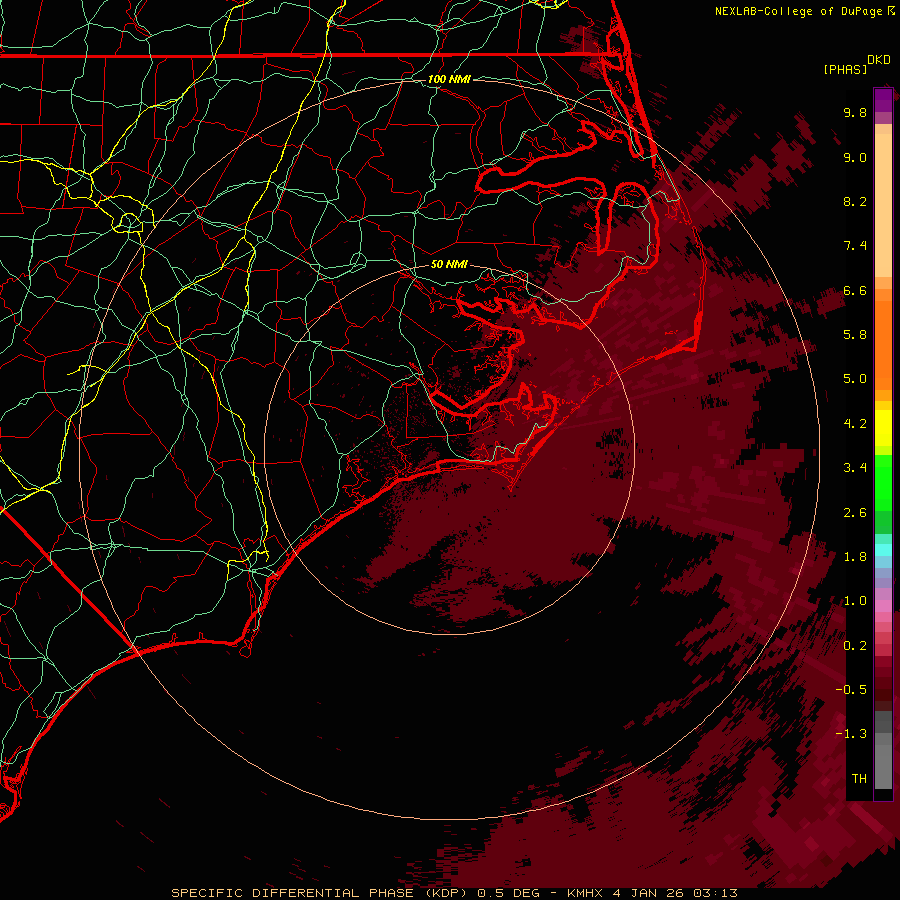Click the cyan color bar segment
This screenshot has width=900, height=900.
tap(883, 550)
